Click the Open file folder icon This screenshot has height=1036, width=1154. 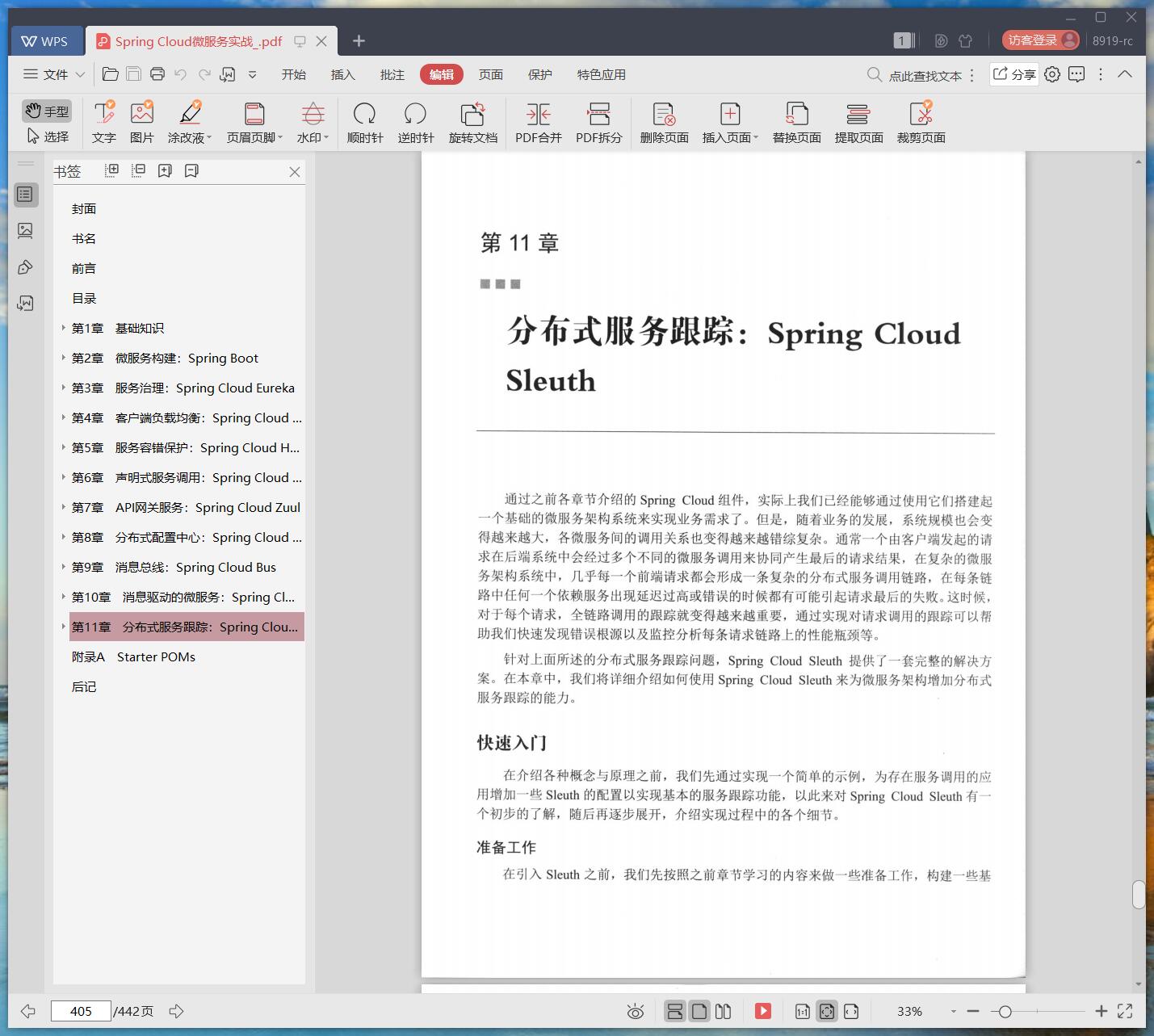(111, 74)
